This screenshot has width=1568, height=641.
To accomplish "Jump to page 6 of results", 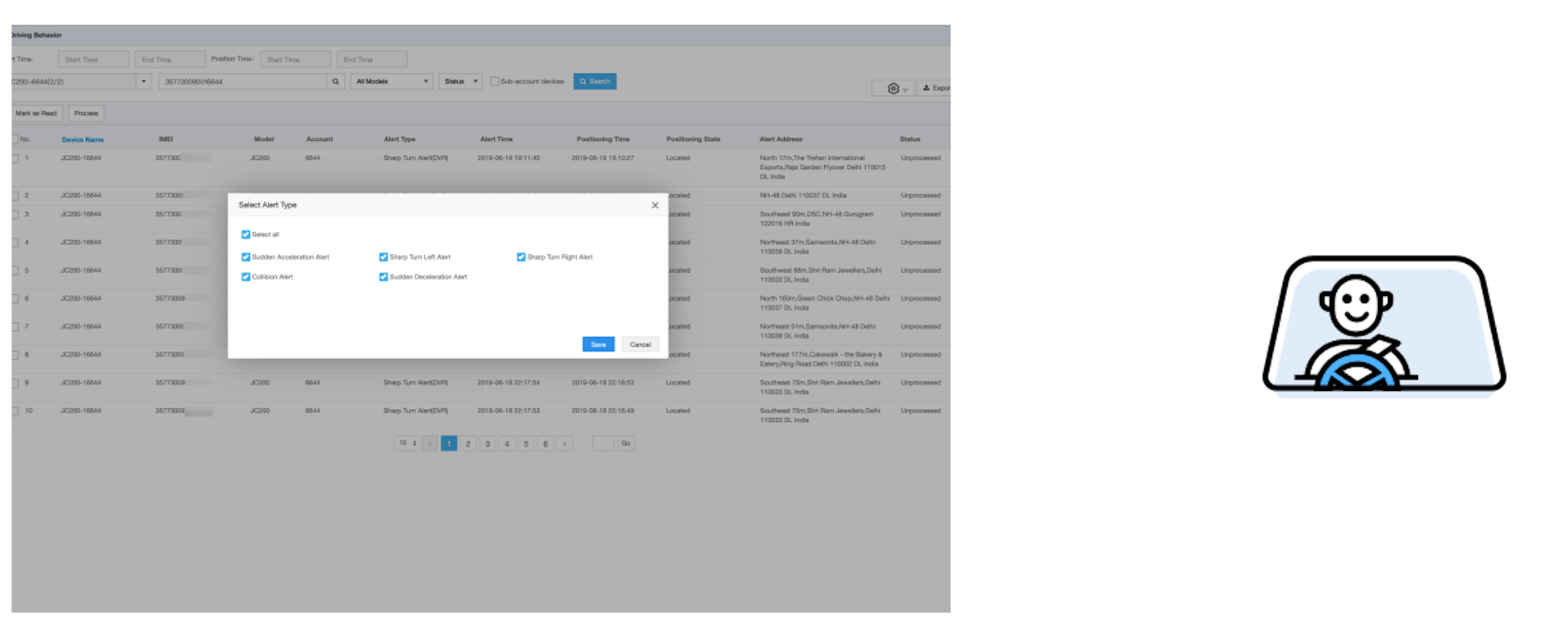I will [545, 443].
